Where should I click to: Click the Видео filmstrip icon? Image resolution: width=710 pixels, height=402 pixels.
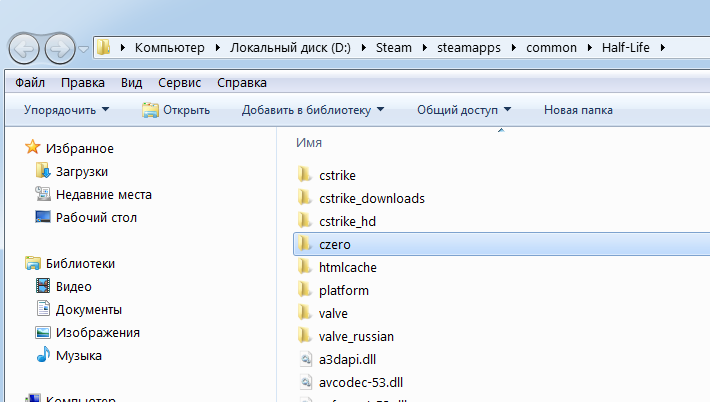click(43, 286)
